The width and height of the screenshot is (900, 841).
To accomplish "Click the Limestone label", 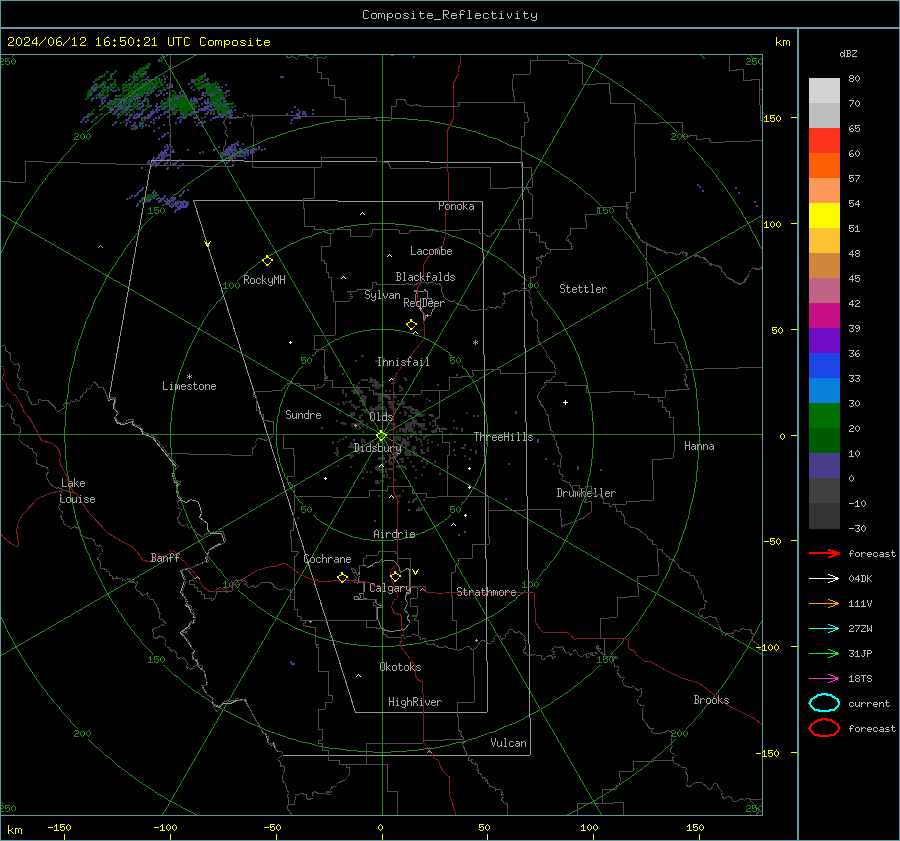I will click(x=189, y=386).
